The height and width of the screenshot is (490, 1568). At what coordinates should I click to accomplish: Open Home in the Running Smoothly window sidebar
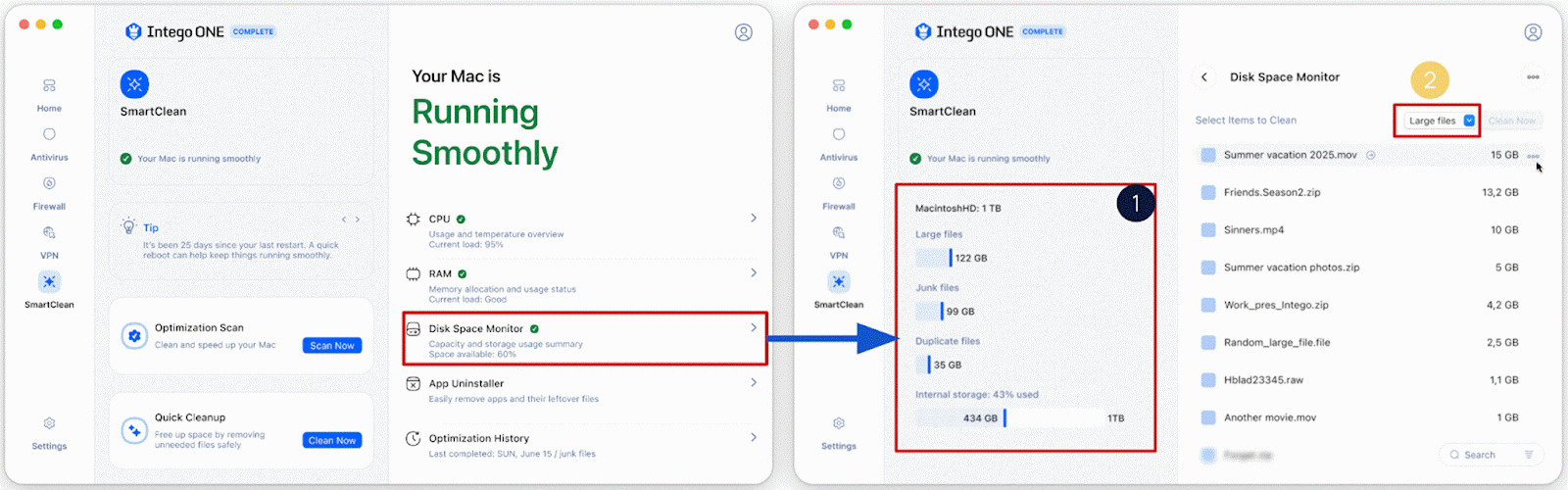point(49,95)
